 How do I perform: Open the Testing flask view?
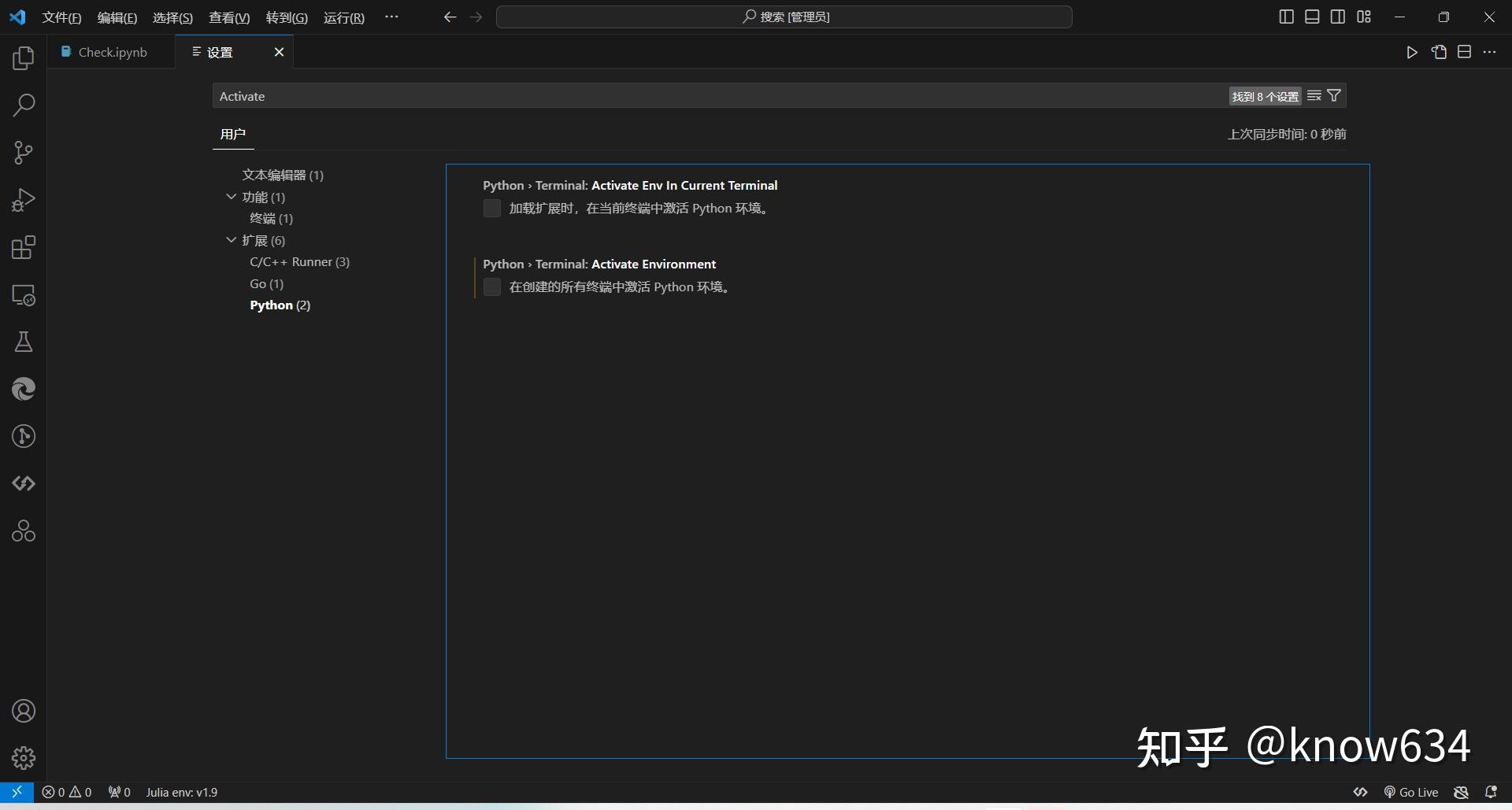point(24,342)
